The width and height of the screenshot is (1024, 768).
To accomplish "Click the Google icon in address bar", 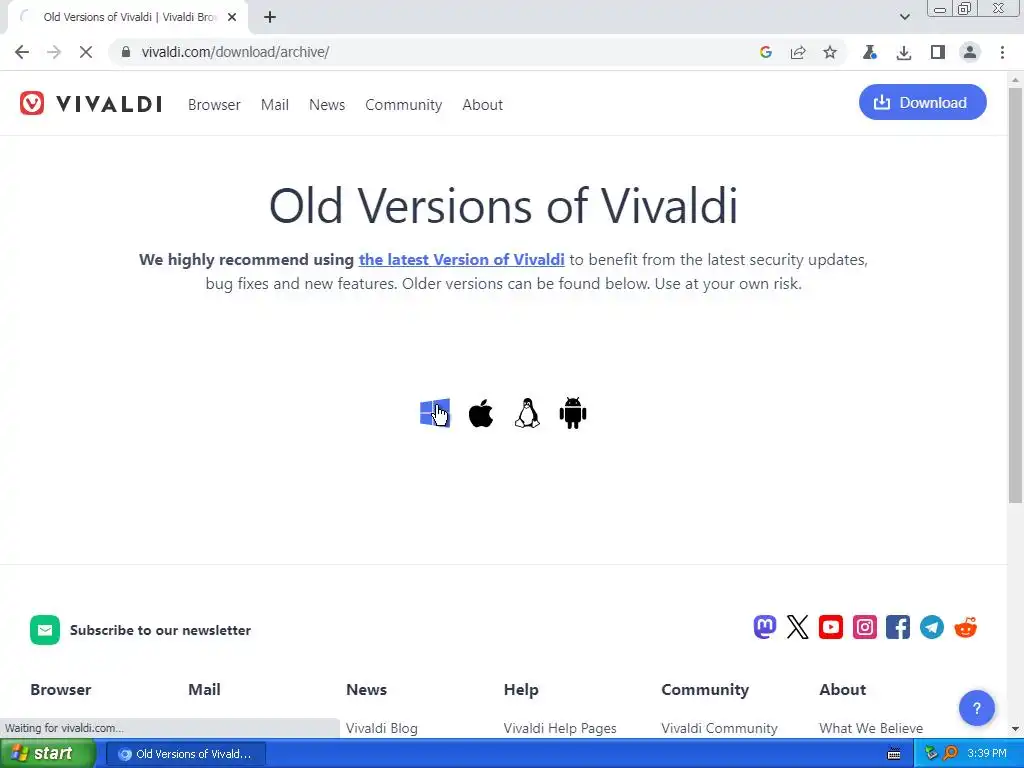I will [766, 52].
